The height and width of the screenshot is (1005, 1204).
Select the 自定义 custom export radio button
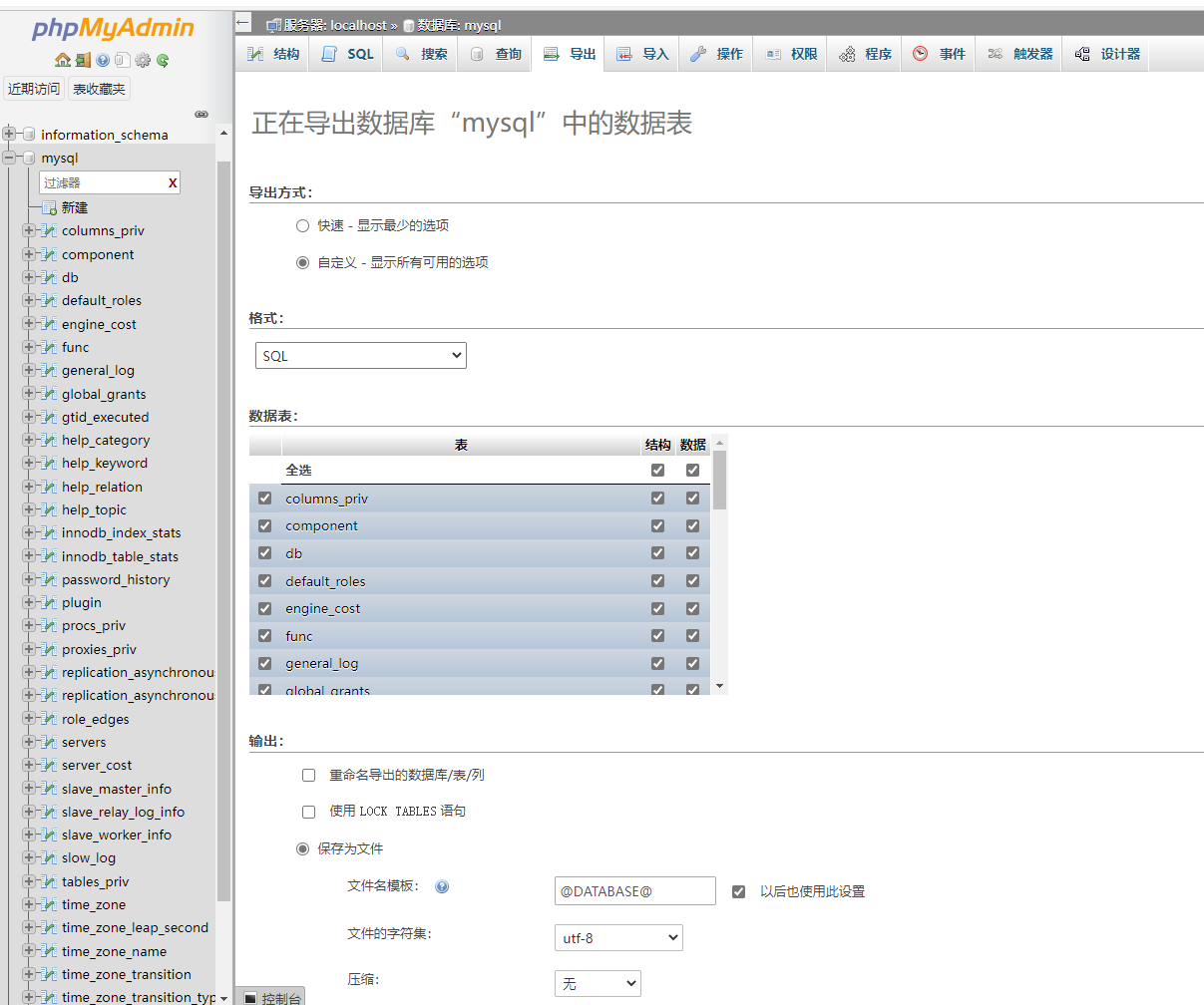302,262
